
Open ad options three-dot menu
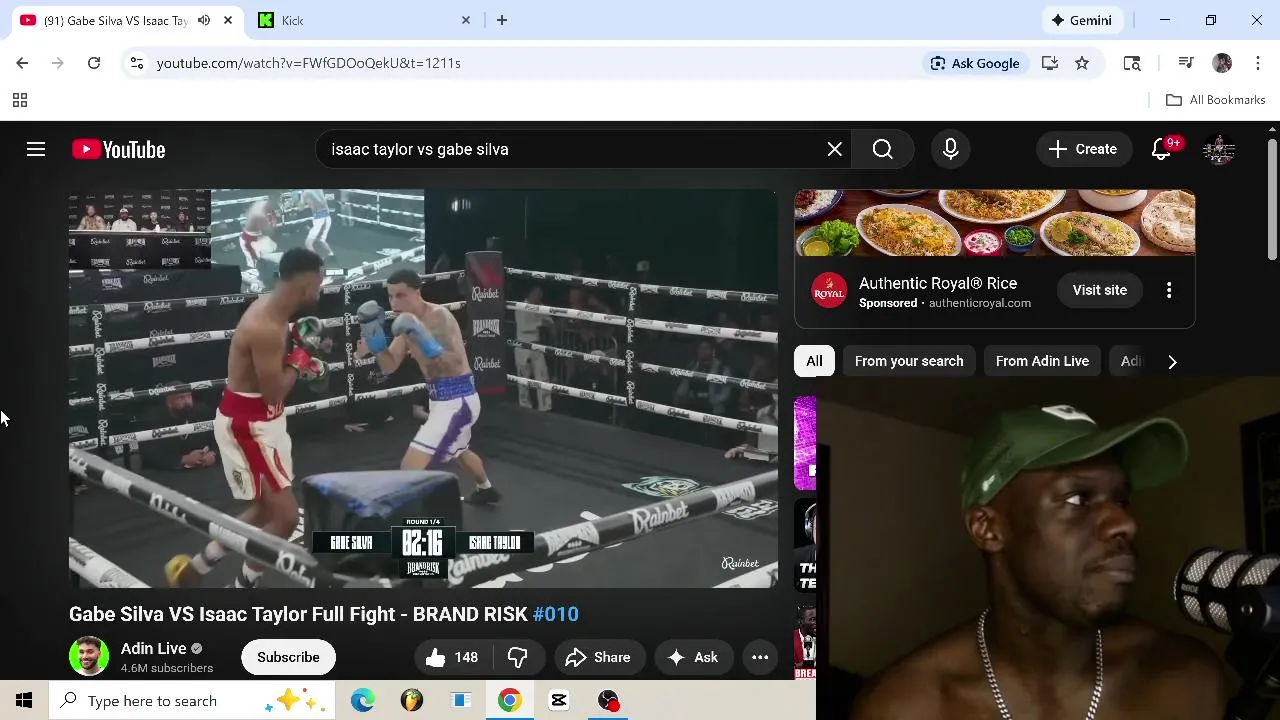tap(1169, 290)
